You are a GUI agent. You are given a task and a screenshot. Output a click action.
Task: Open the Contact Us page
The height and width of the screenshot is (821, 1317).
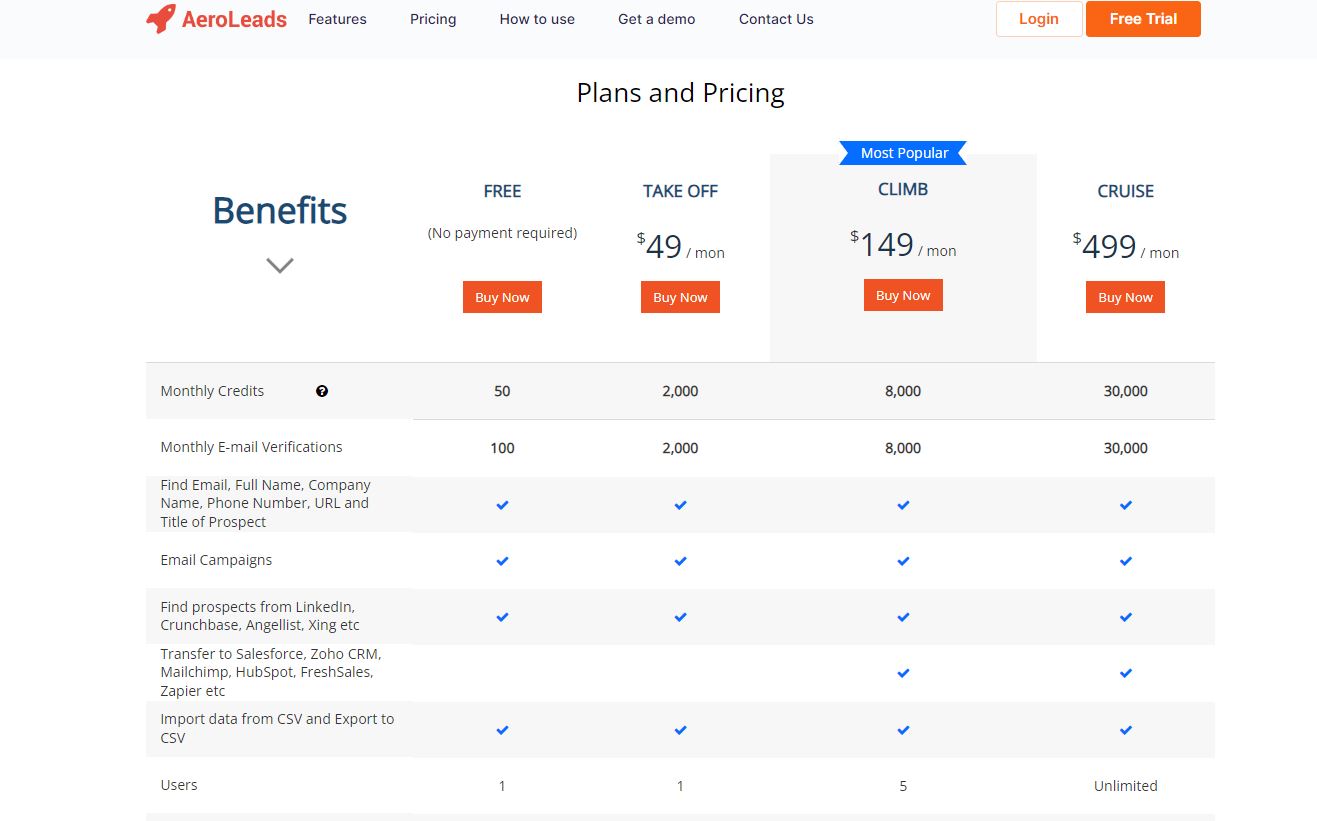pos(776,19)
